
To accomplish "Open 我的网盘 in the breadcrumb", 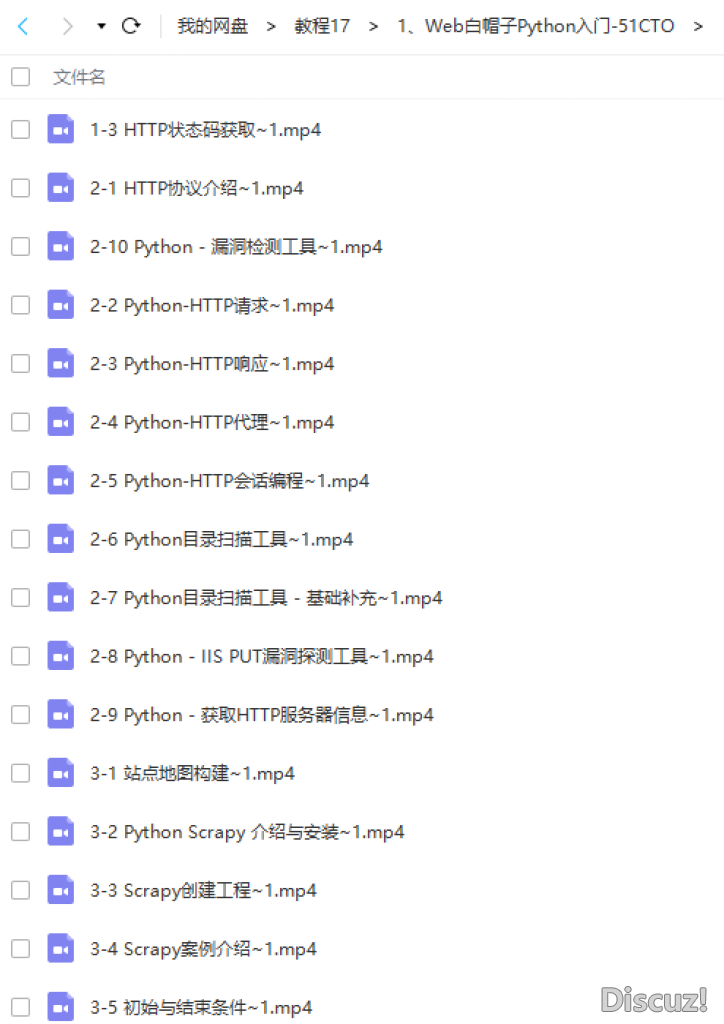I will click(x=213, y=26).
